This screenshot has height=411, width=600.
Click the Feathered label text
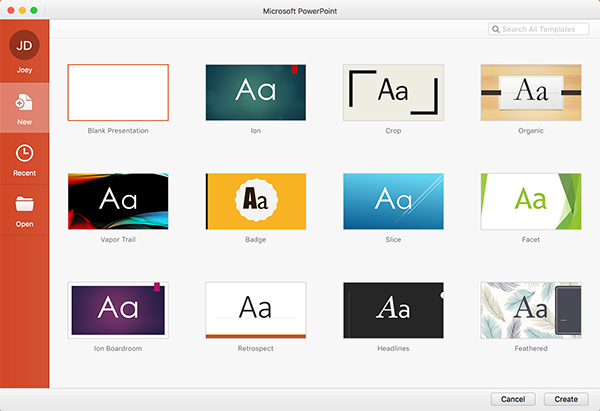(531, 348)
